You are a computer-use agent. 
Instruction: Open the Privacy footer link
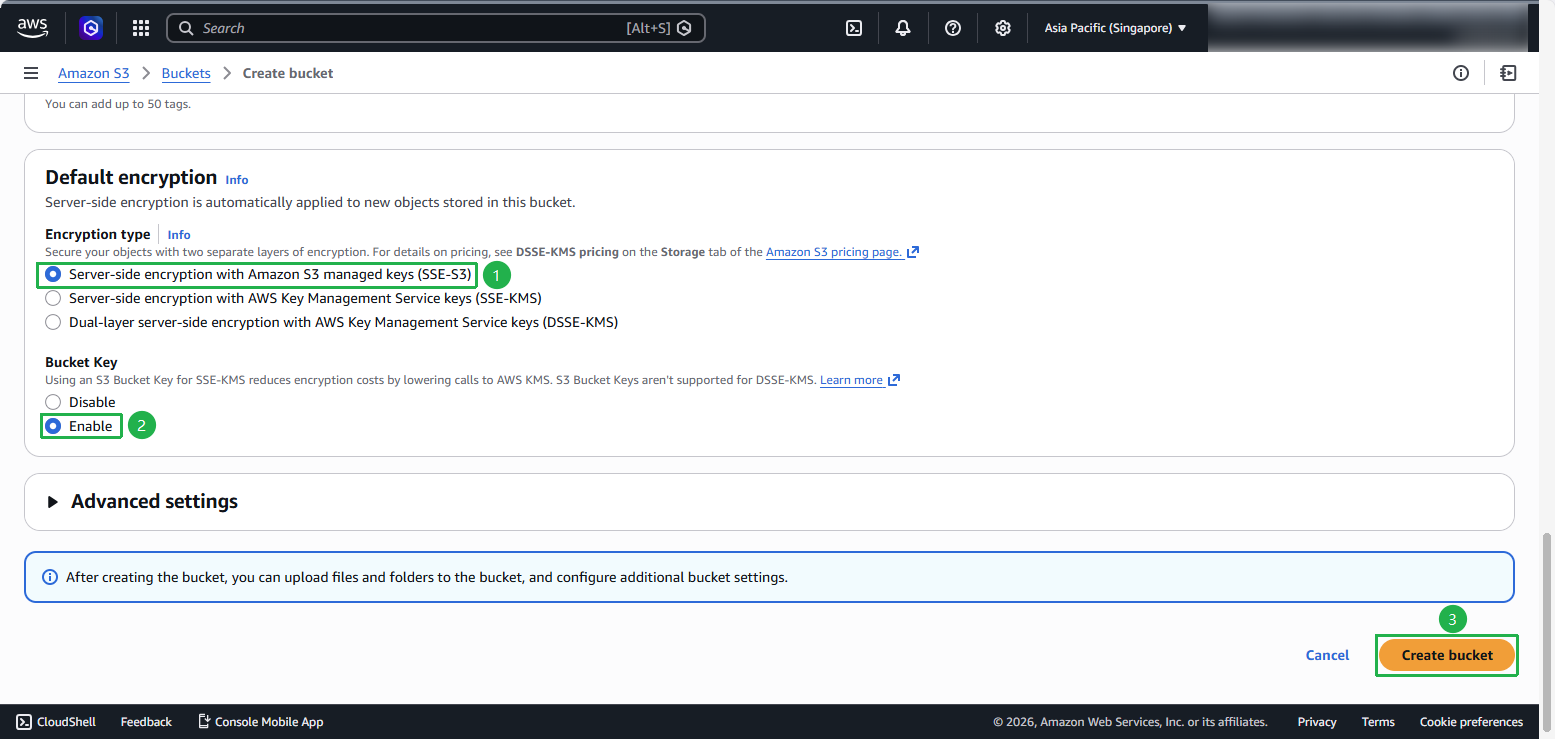point(1317,722)
